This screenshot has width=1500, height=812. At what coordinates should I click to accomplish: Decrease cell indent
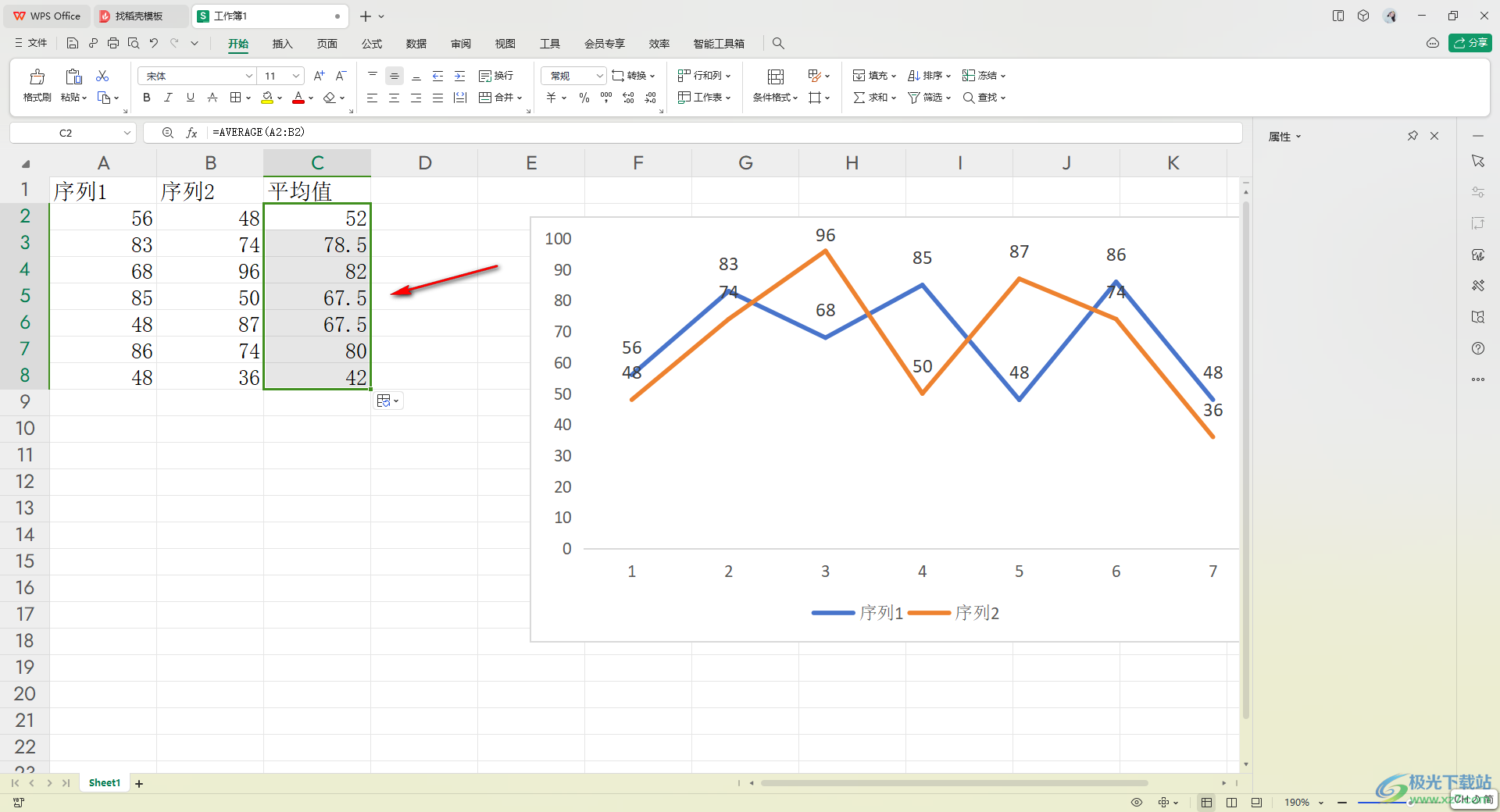(x=438, y=76)
